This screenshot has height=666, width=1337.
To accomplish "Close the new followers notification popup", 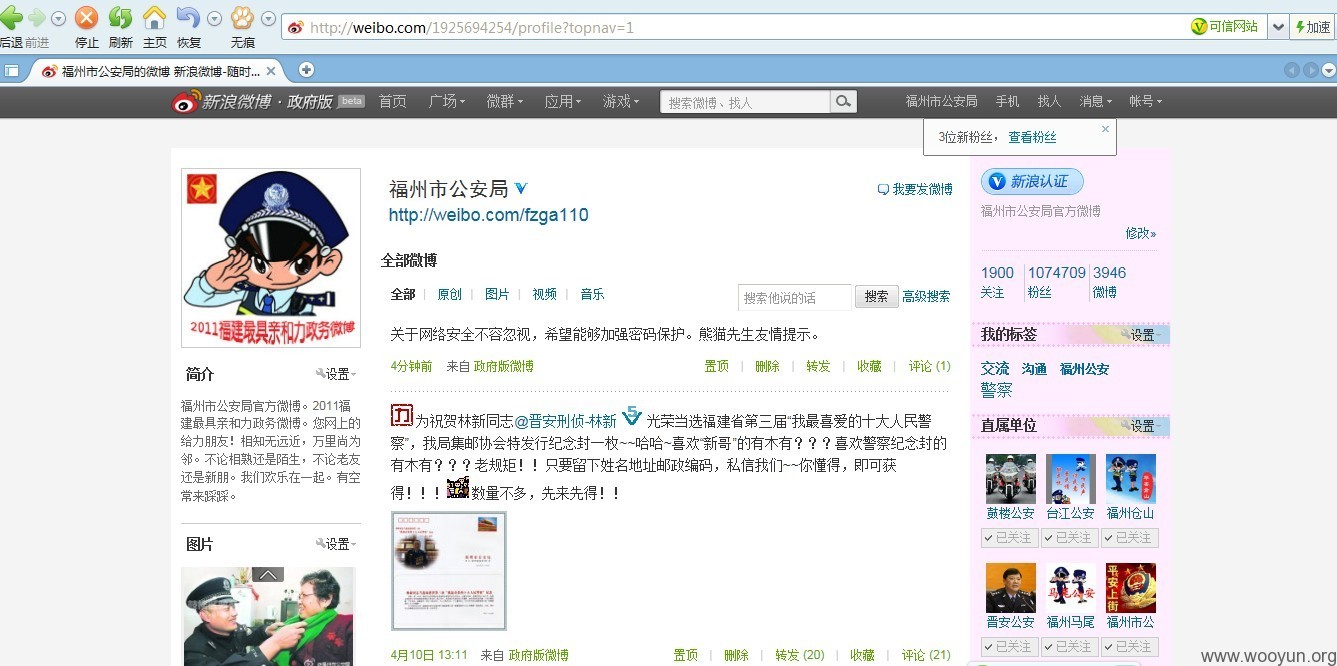I will (x=1105, y=129).
